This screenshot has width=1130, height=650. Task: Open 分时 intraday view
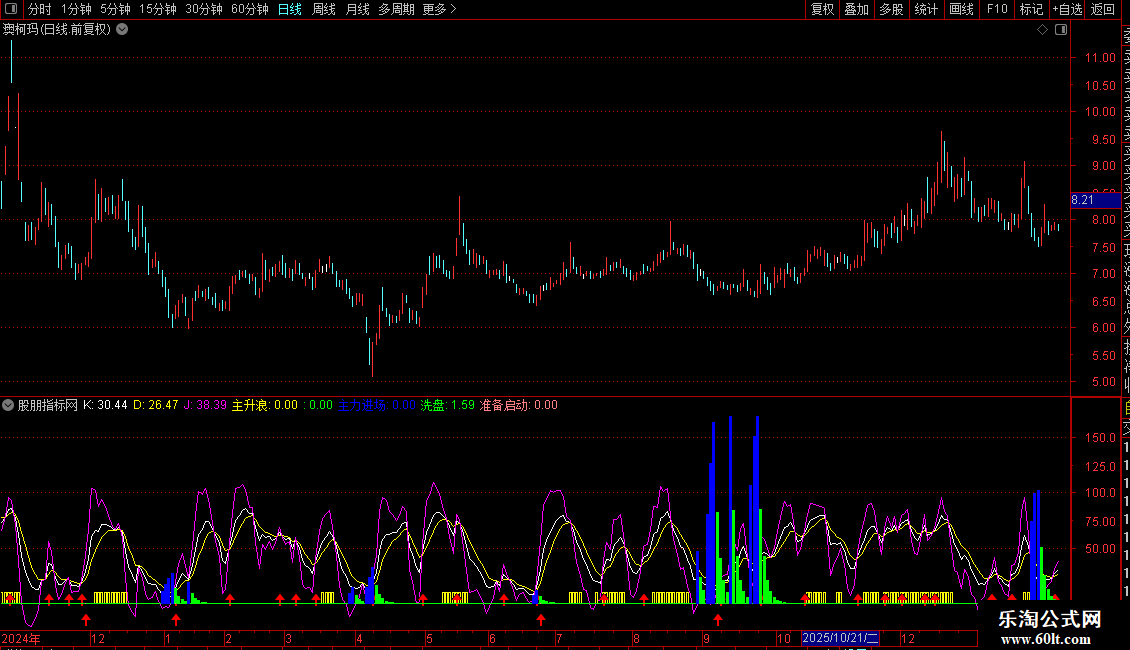[x=39, y=9]
